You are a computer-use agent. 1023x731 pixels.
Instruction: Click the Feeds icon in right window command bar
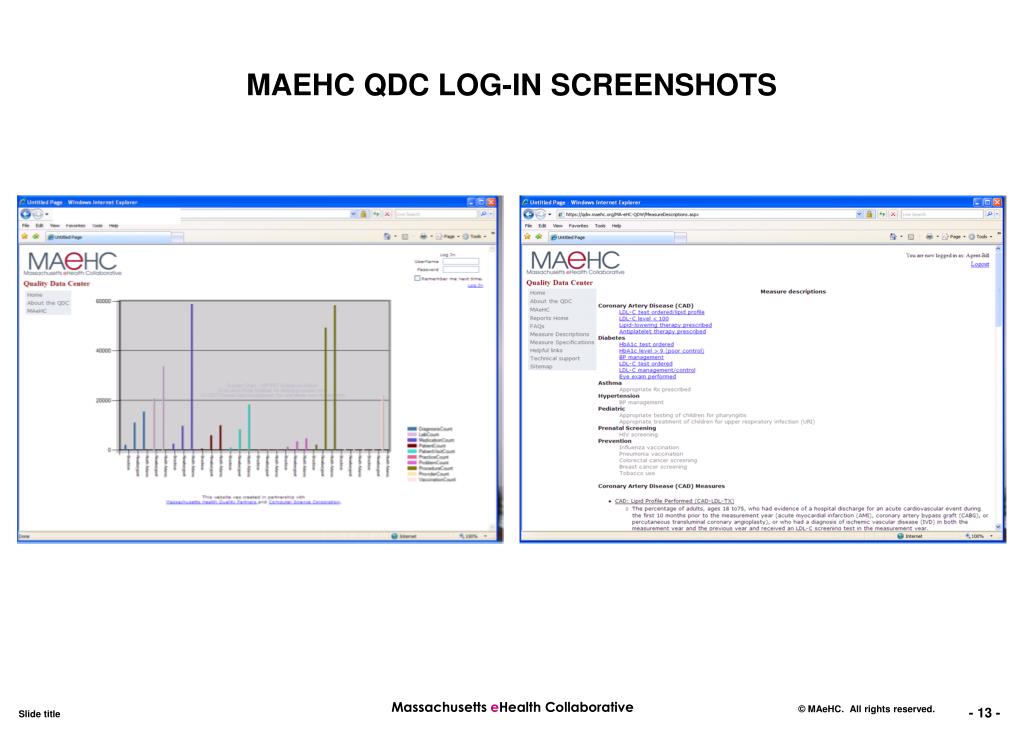tap(911, 236)
